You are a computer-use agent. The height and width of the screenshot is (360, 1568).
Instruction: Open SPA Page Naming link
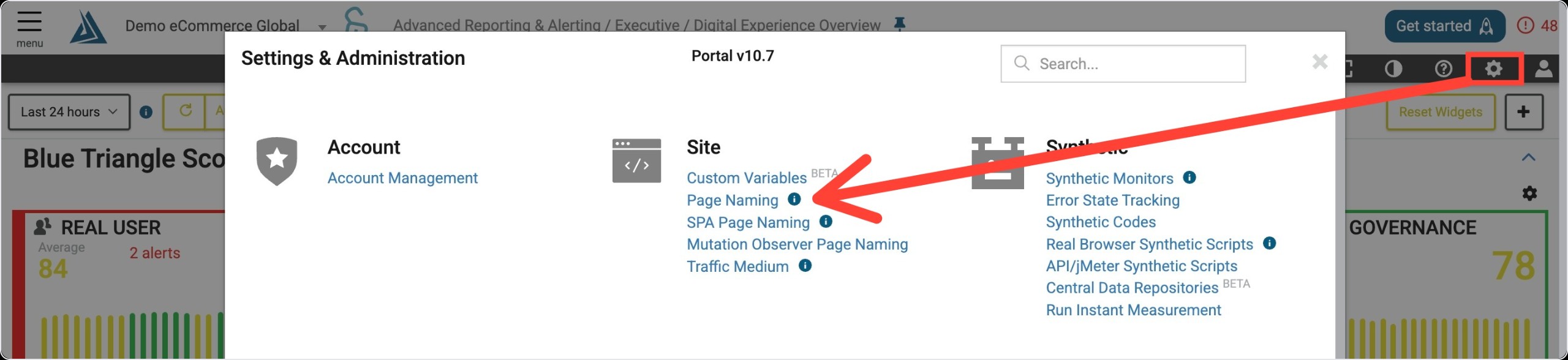[748, 222]
